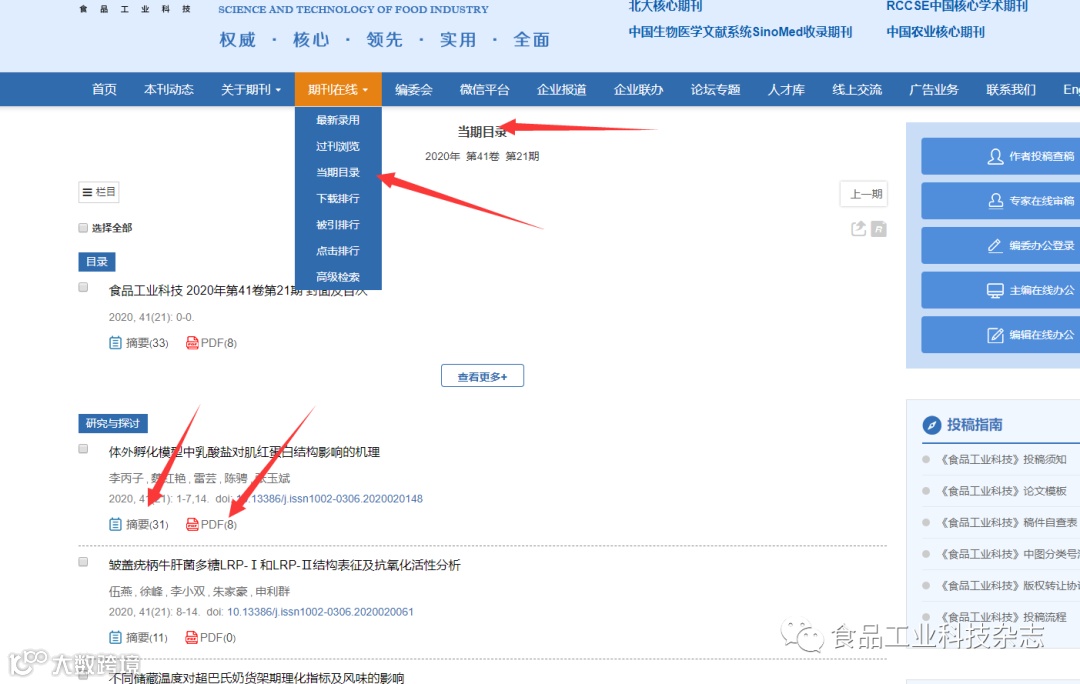Open the DOI link ending in 2020020061
This screenshot has width=1080, height=684.
pyautogui.click(x=320, y=612)
